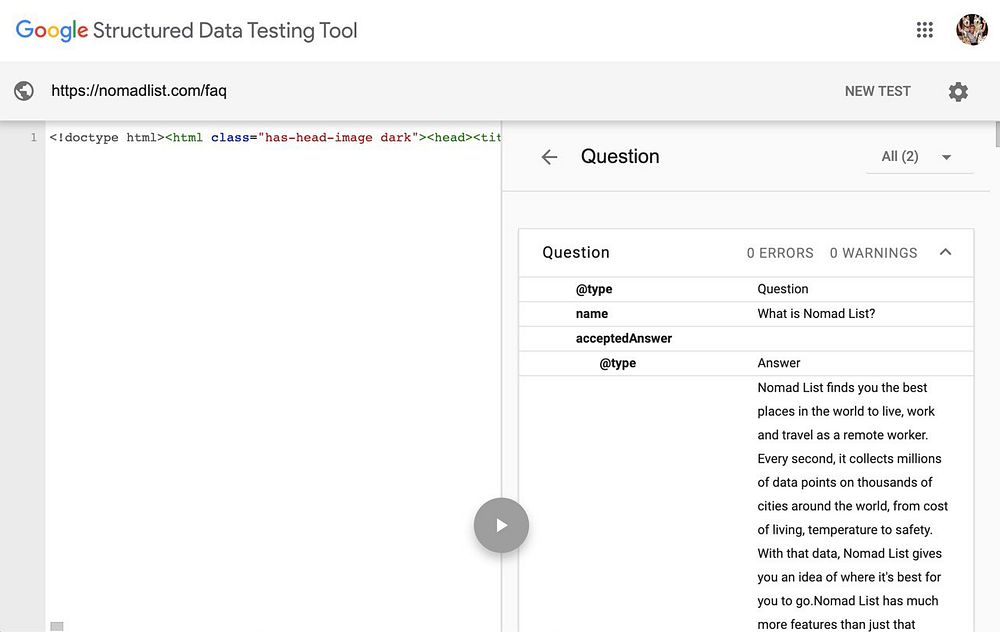Select the 0 ERRORS label
The width and height of the screenshot is (1000, 632).
click(x=780, y=253)
